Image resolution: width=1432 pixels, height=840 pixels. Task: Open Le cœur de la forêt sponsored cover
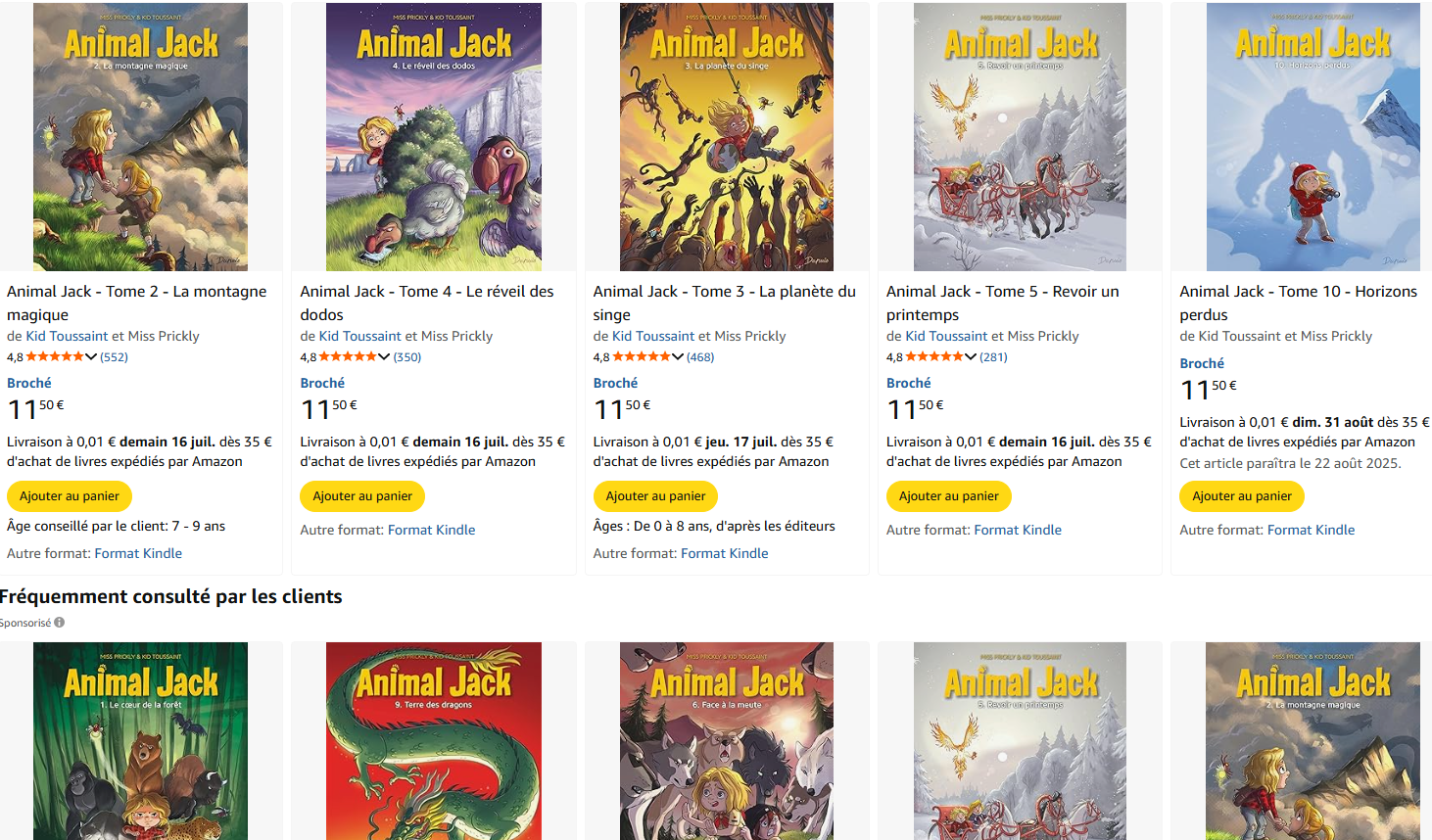(140, 741)
